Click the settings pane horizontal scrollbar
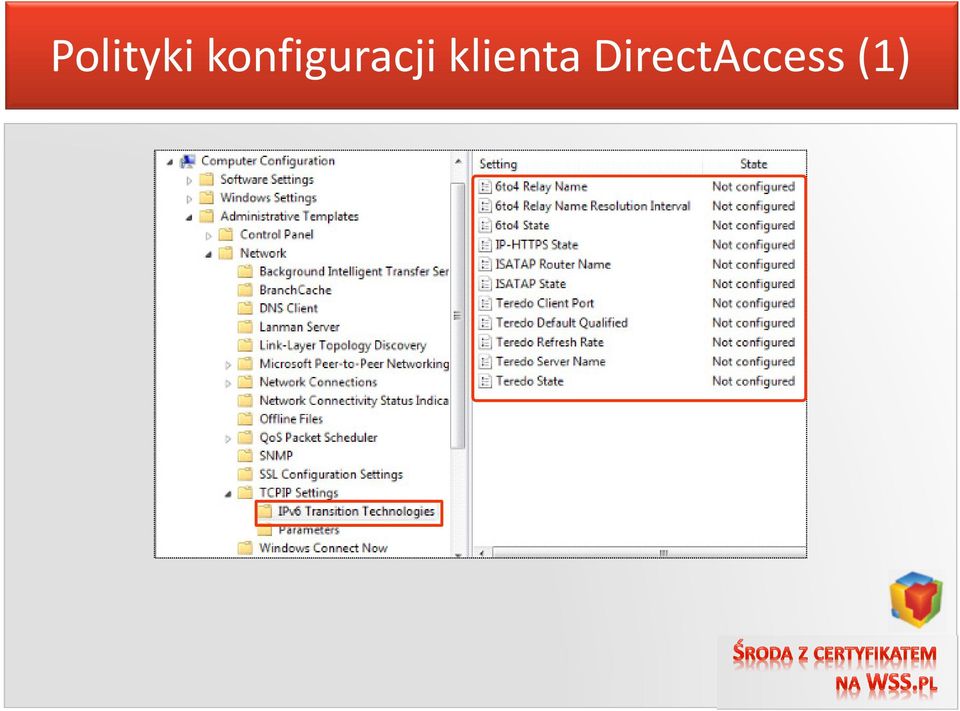 click(650, 553)
